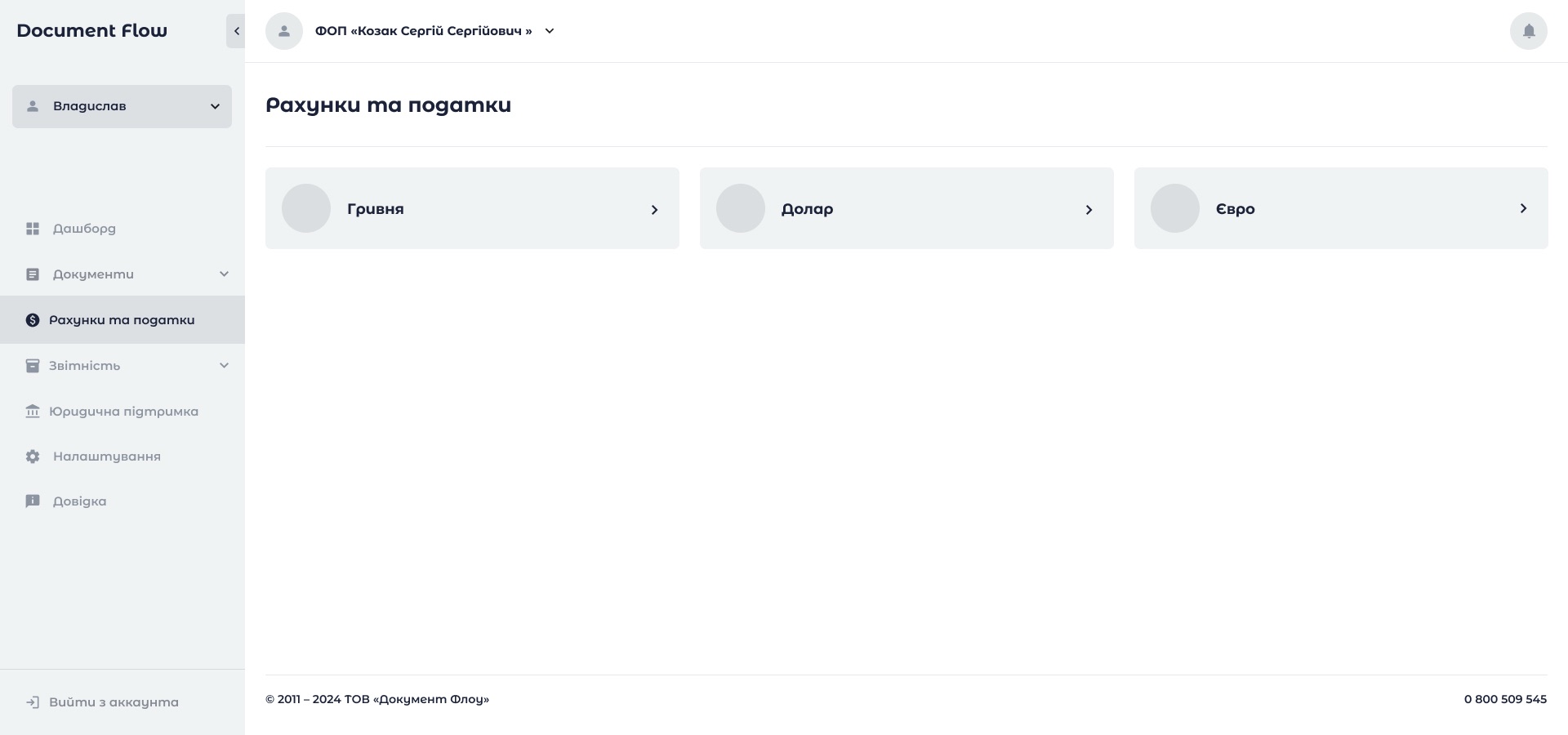Image resolution: width=1568 pixels, height=735 pixels.
Task: Click the © 2011 – 2024 ТОВ «Документ Флоу» footer text
Action: [x=377, y=699]
